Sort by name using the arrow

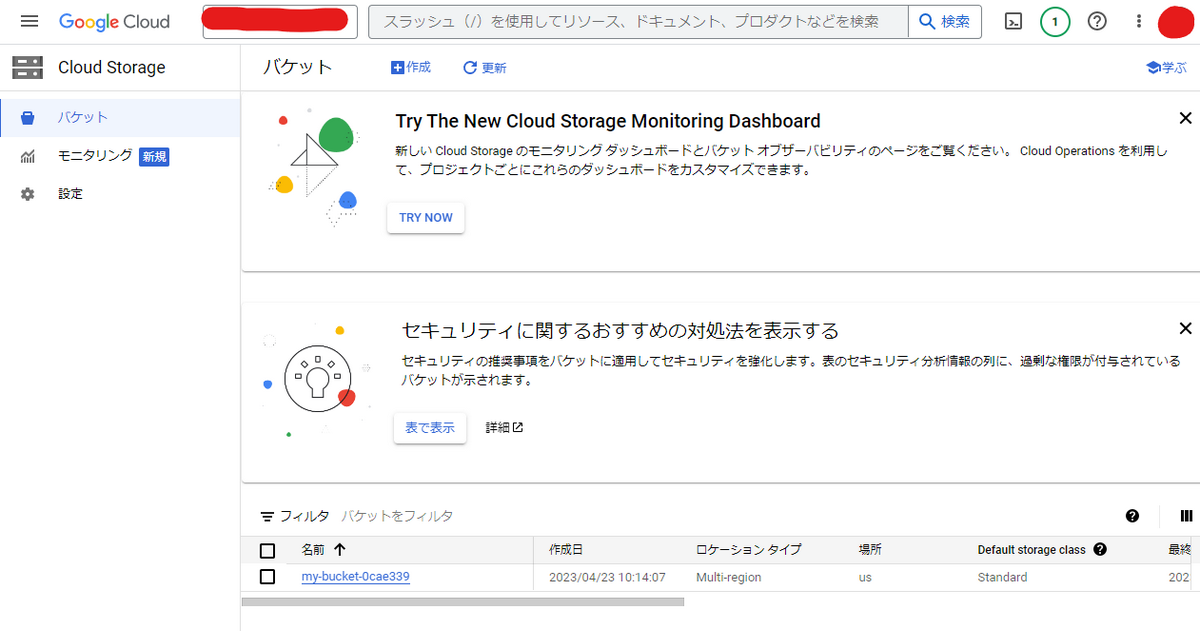tap(340, 549)
